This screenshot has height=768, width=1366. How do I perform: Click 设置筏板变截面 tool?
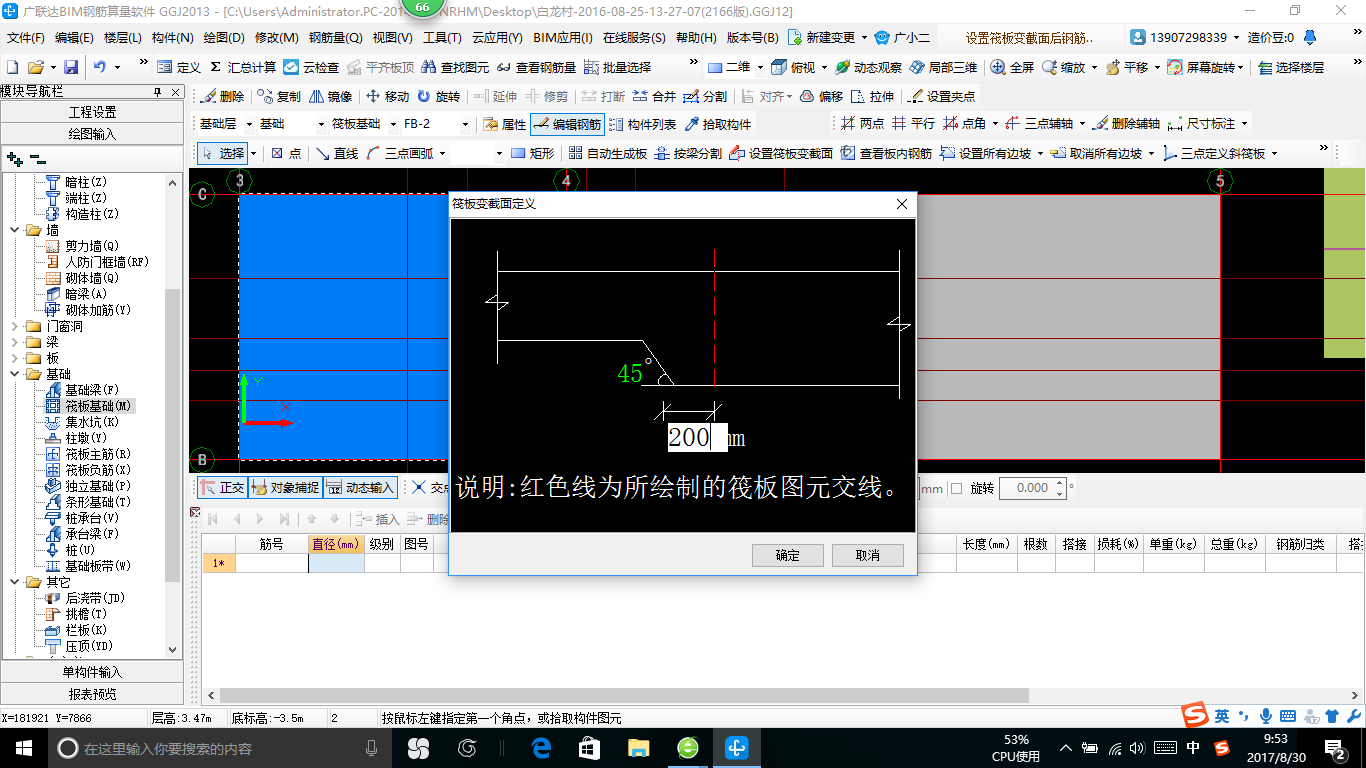coord(781,153)
